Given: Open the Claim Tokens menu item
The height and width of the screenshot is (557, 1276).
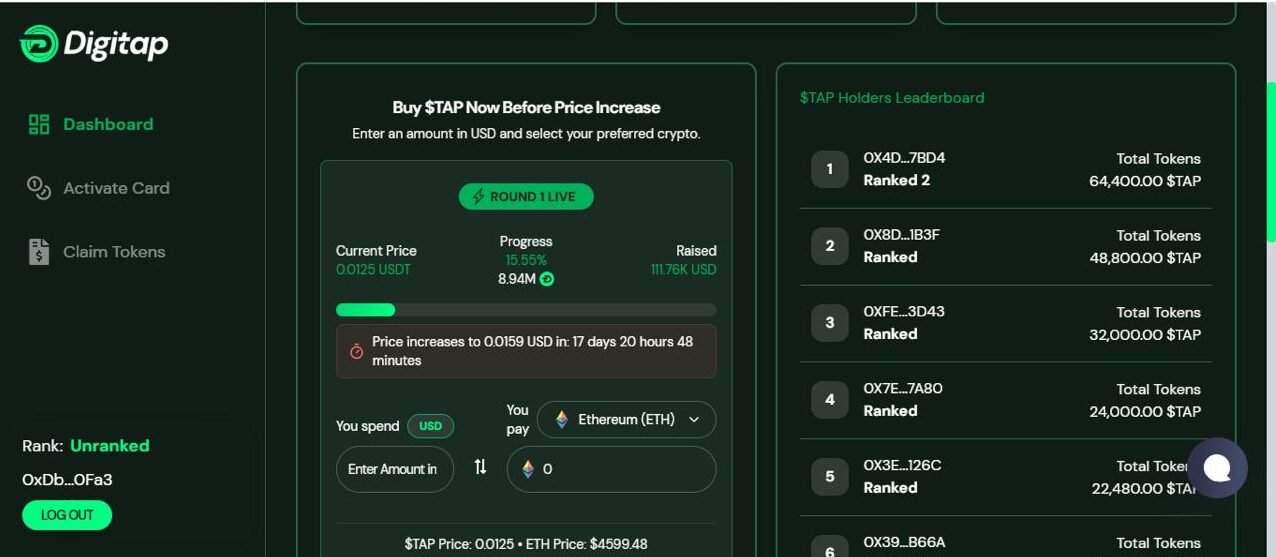Looking at the screenshot, I should pyautogui.click(x=97, y=252).
